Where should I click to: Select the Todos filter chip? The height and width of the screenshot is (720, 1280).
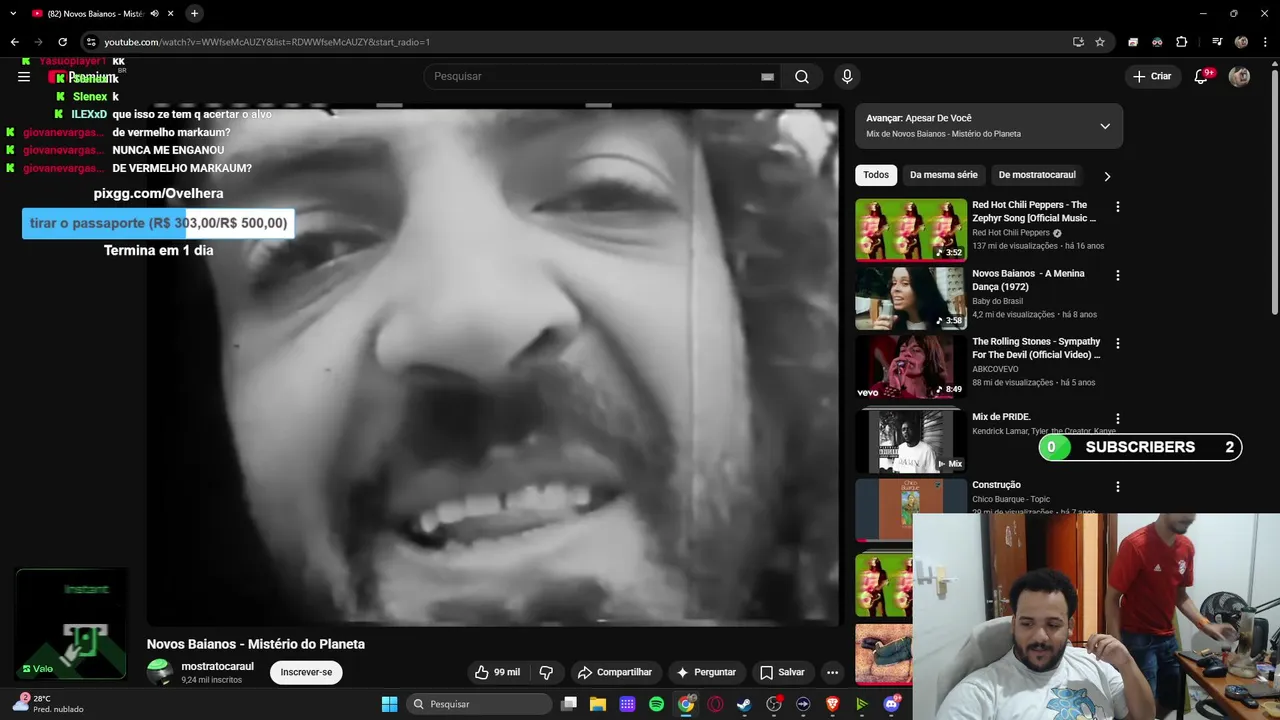click(876, 175)
